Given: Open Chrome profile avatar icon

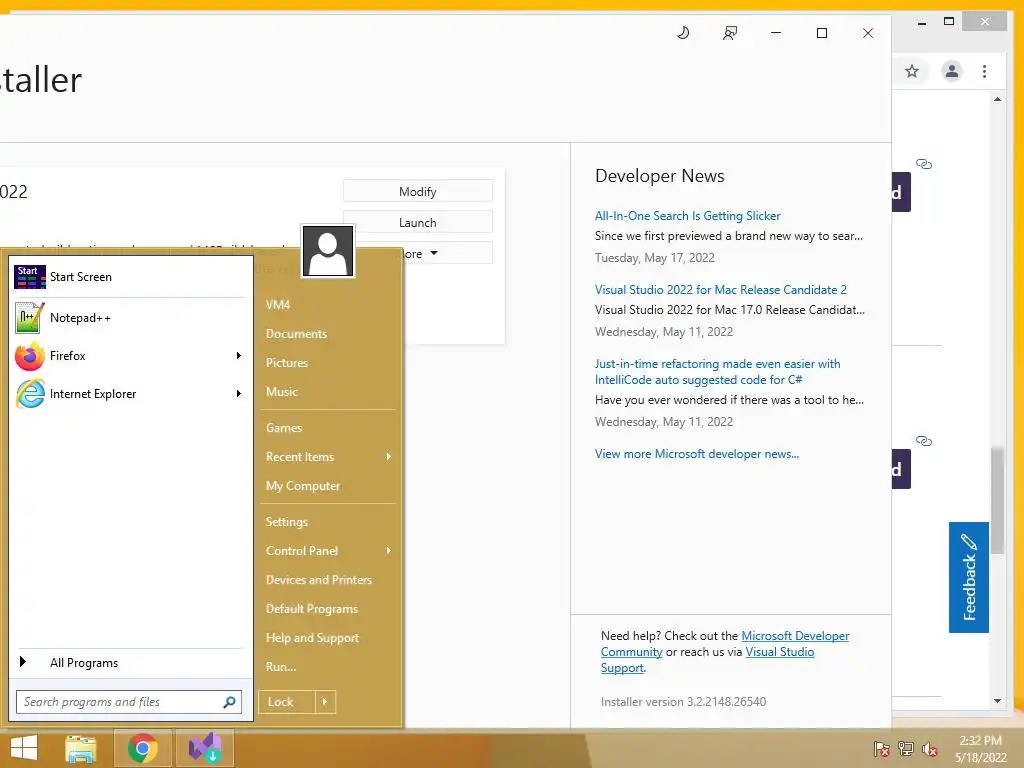Looking at the screenshot, I should click(952, 71).
